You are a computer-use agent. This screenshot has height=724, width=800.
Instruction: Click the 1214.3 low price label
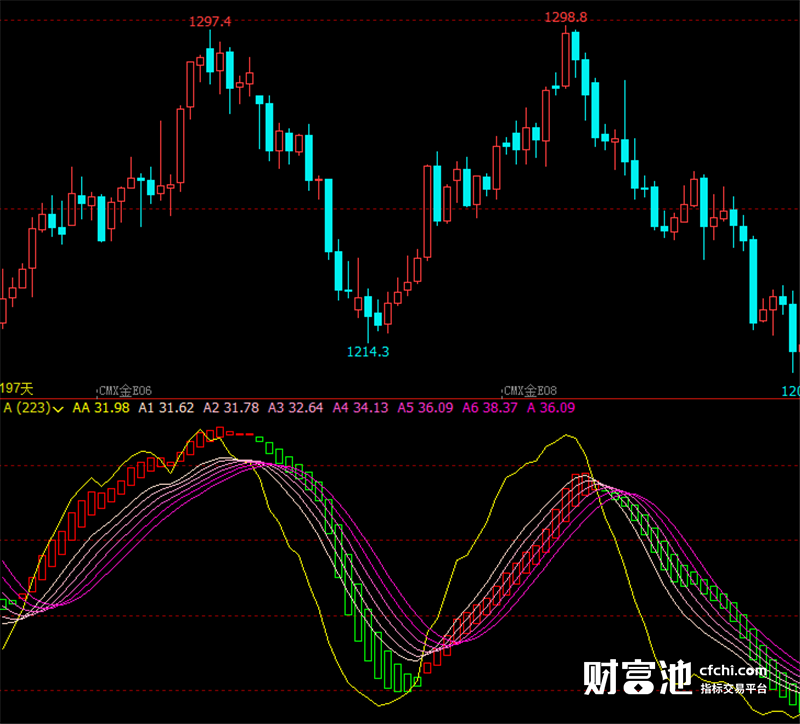click(x=368, y=352)
